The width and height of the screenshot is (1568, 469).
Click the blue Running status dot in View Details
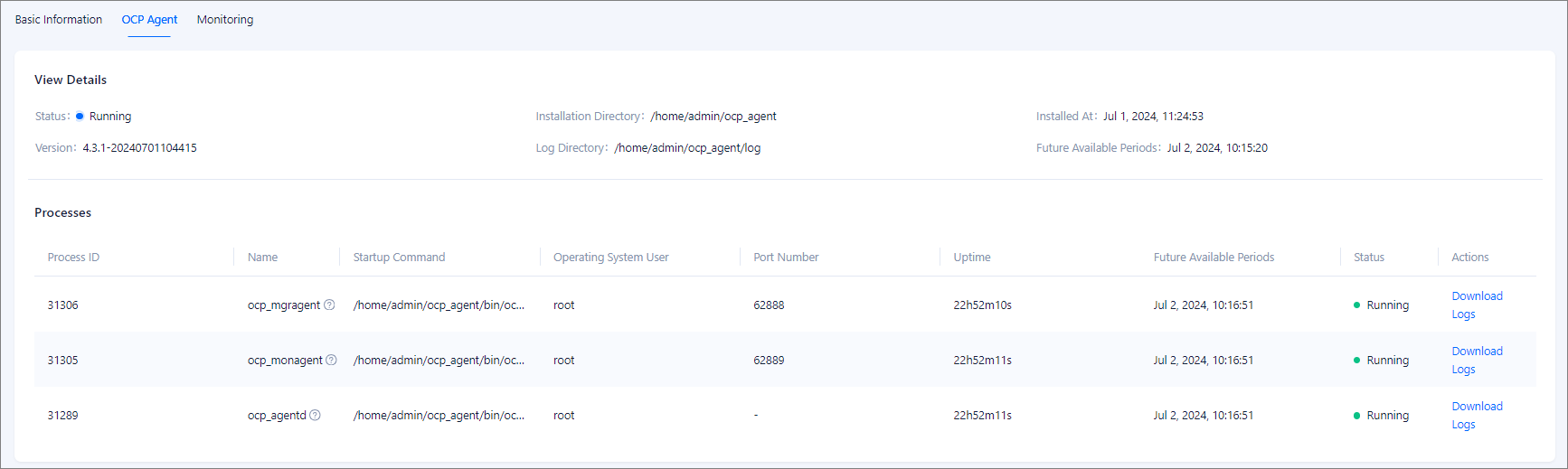coord(80,117)
